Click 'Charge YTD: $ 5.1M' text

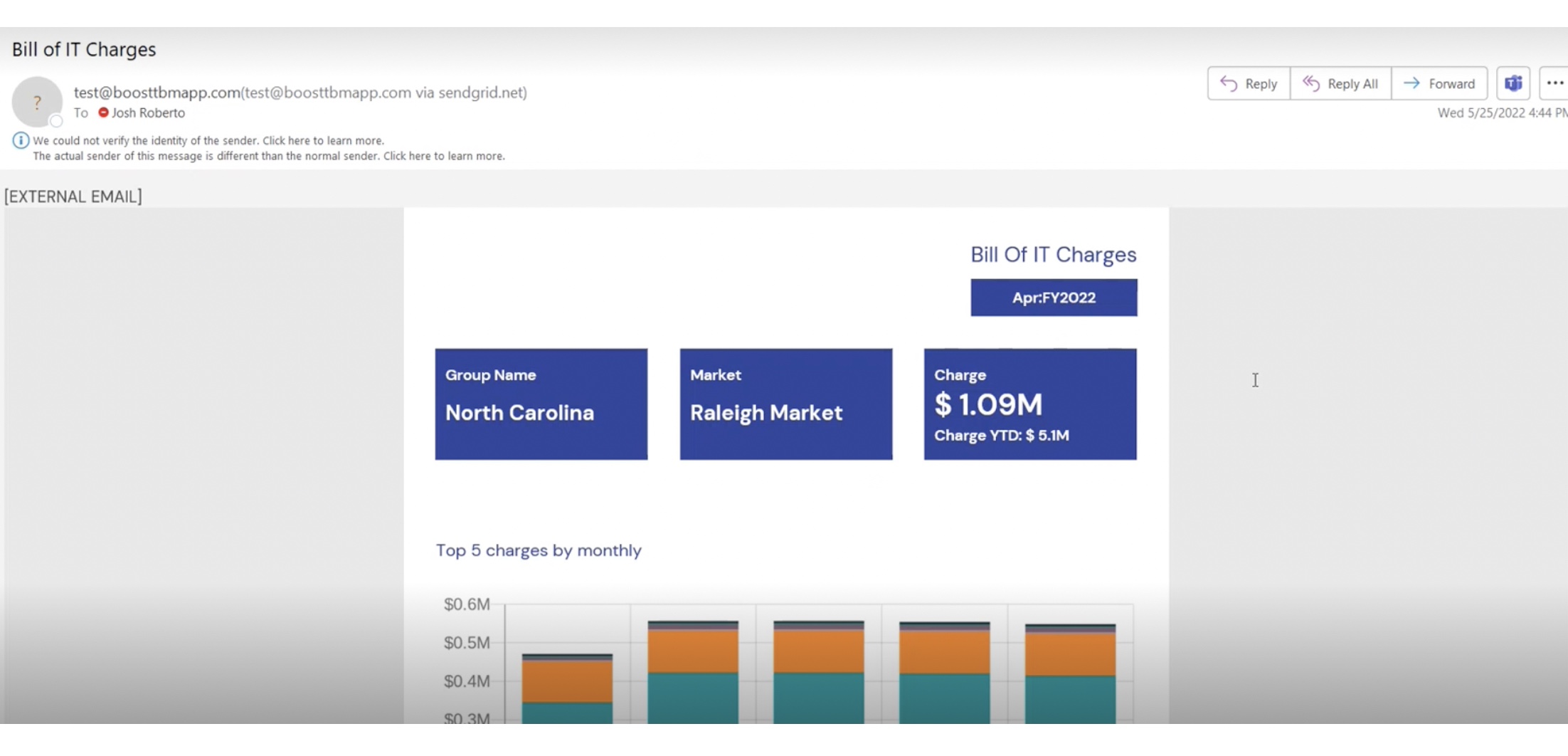[1002, 435]
